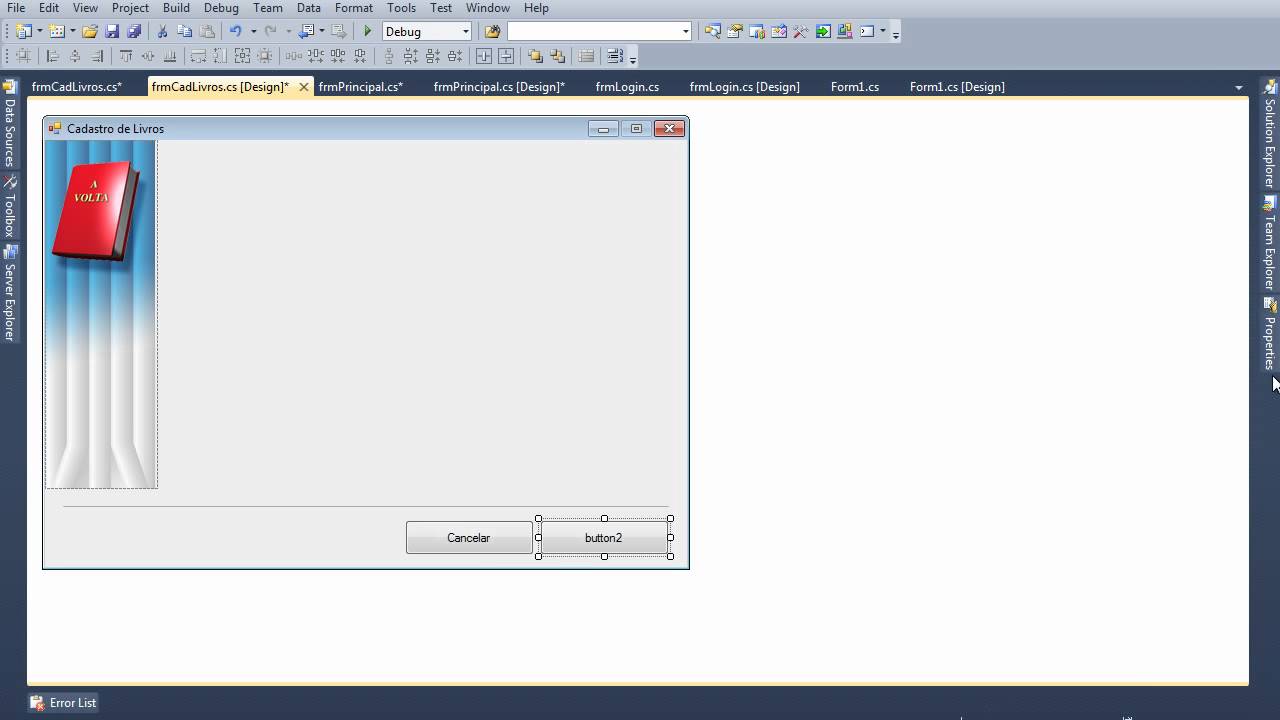Click the Align Lefts layout icon
The height and width of the screenshot is (720, 1280).
click(53, 56)
